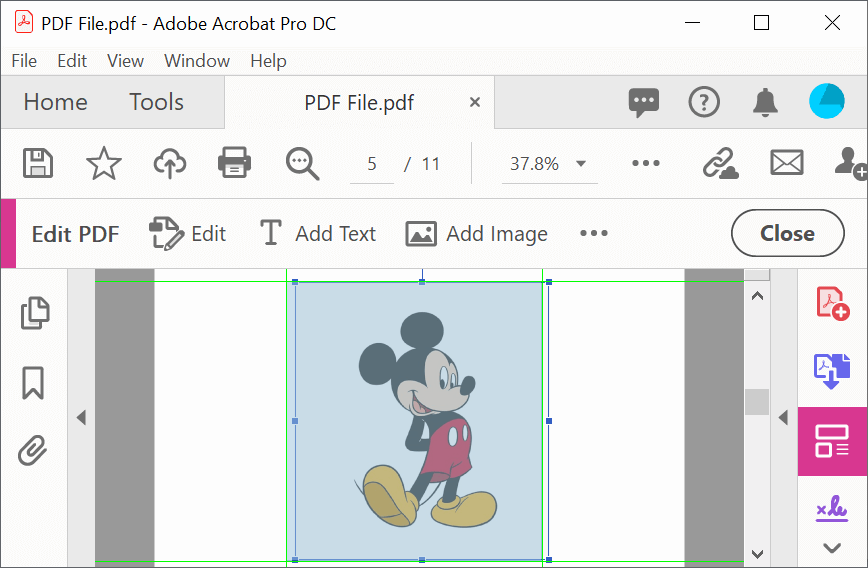The width and height of the screenshot is (868, 568).
Task: Click the share with others person icon
Action: (850, 163)
